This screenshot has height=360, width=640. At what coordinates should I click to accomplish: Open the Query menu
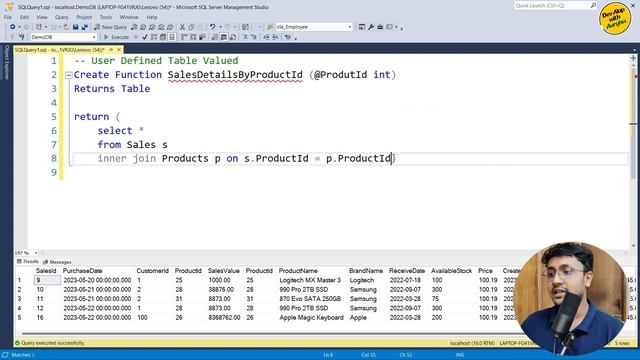coord(62,17)
